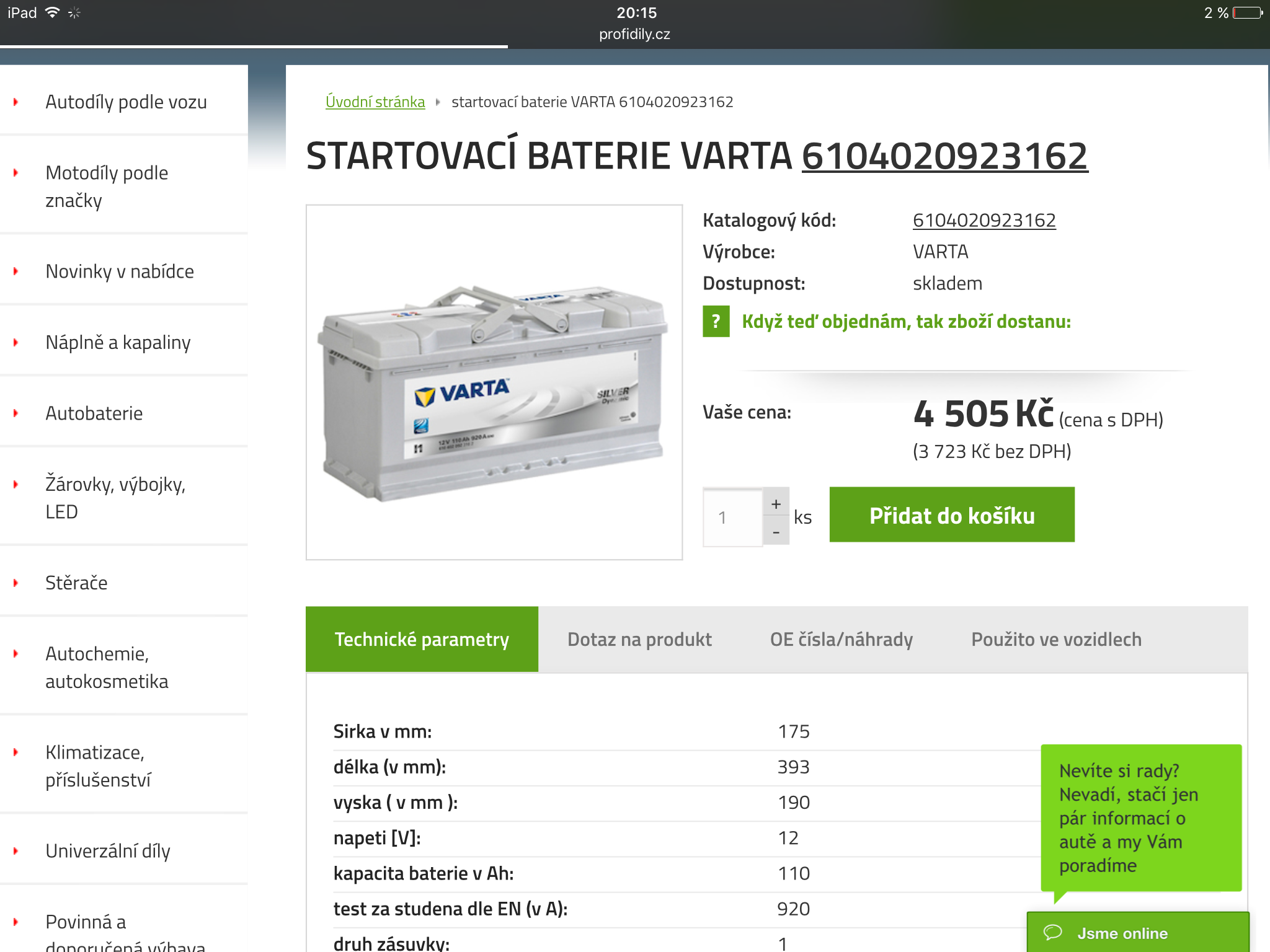
Task: Click red arrow beside Novinky v nabídce
Action: 16,271
